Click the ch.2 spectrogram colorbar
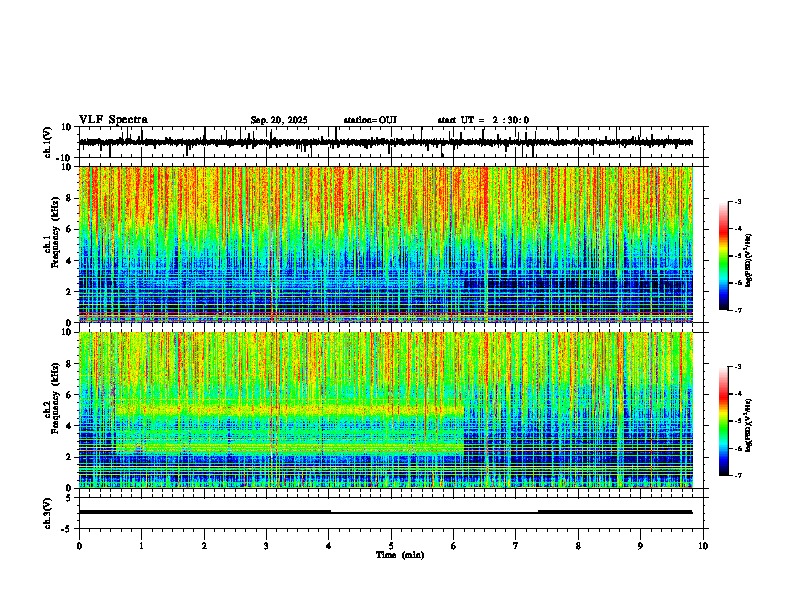This screenshot has height=612, width=792. [724, 421]
